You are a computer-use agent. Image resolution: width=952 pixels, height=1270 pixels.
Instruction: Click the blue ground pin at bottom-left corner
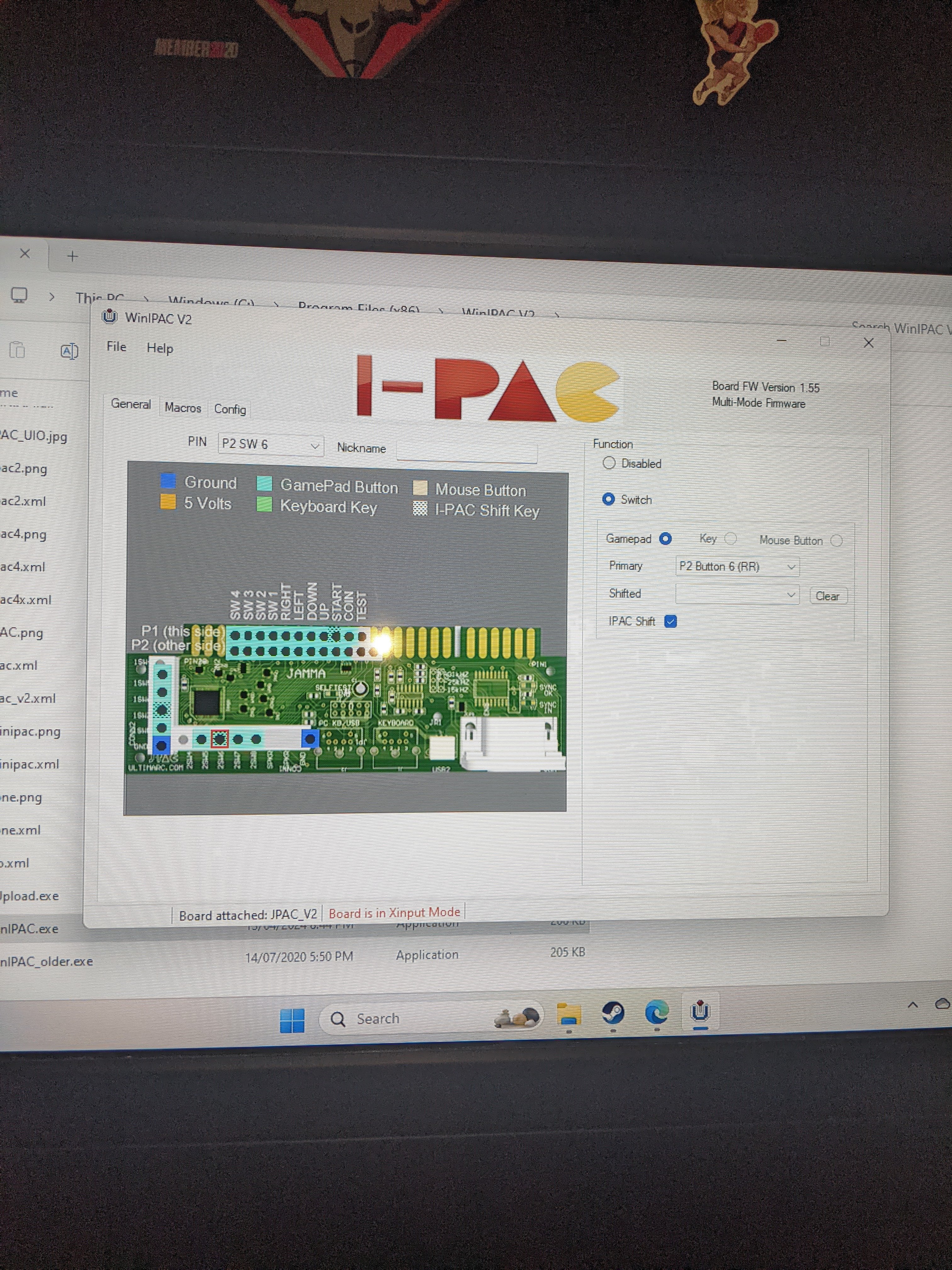[162, 745]
